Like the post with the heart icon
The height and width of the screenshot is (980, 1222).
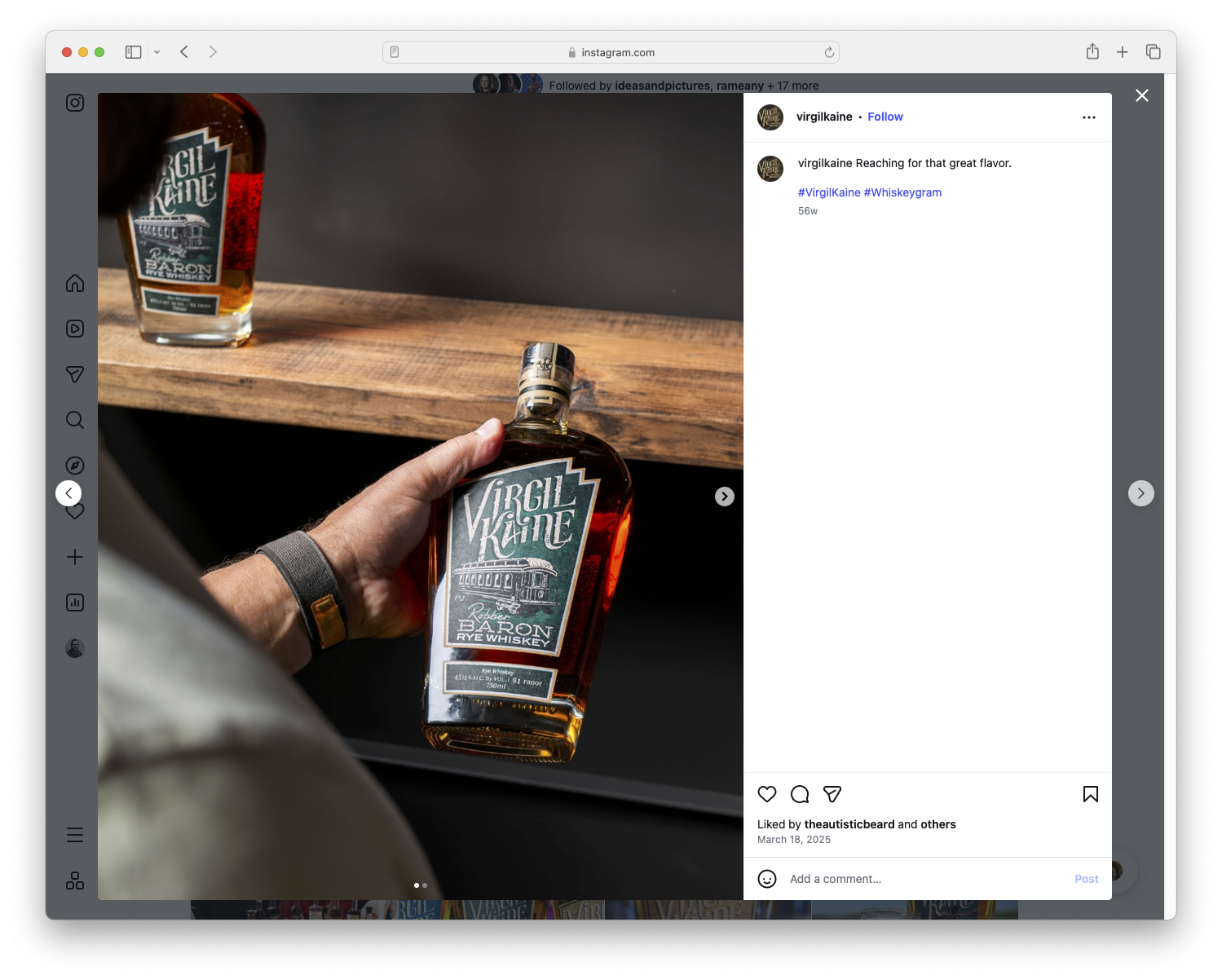[766, 793]
